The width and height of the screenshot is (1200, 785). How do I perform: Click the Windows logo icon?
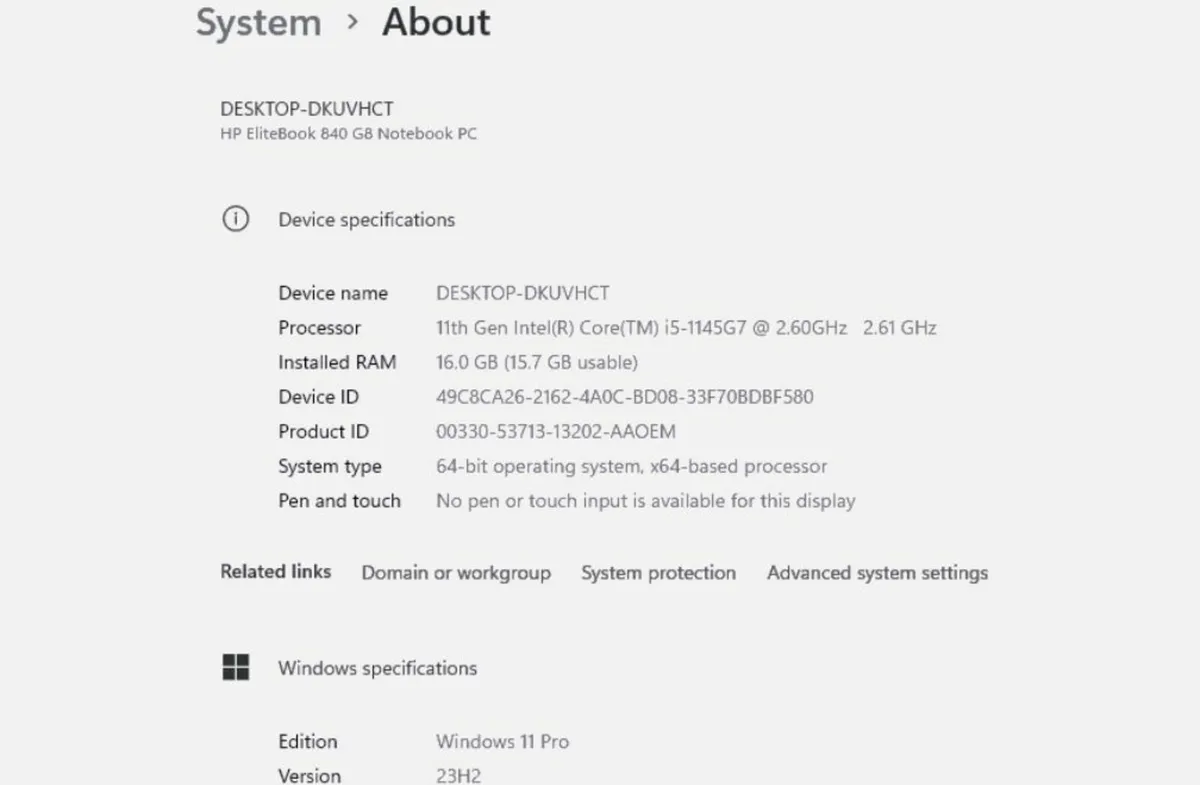235,668
